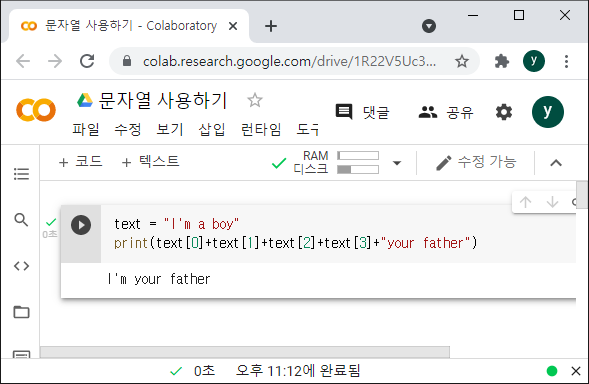Open the 보기 menu
The image size is (589, 384).
point(170,130)
